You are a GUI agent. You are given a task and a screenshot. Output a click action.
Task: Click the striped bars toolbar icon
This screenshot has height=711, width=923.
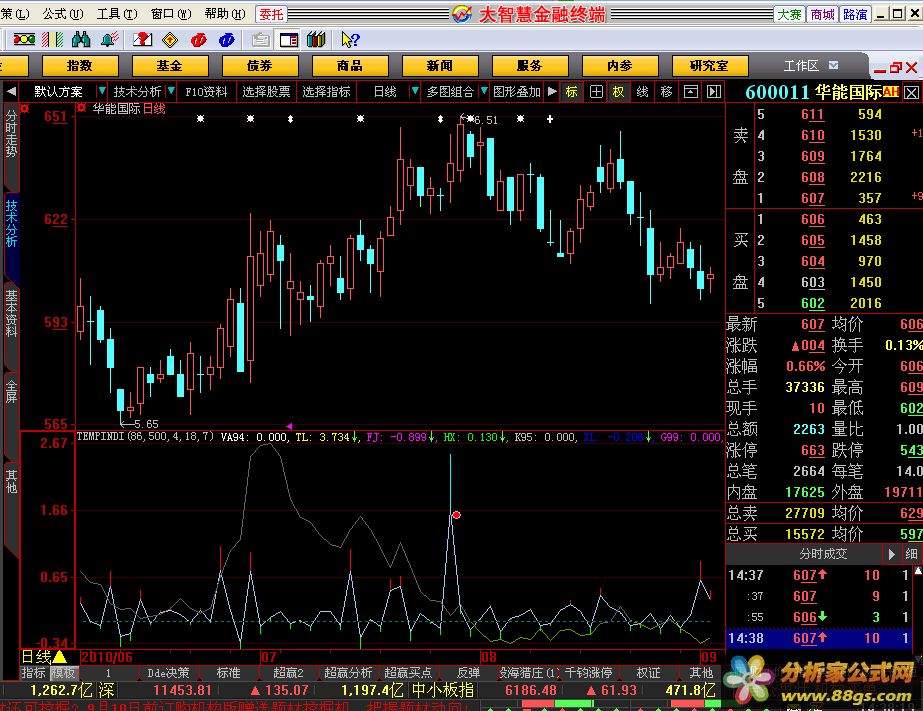(x=52, y=39)
